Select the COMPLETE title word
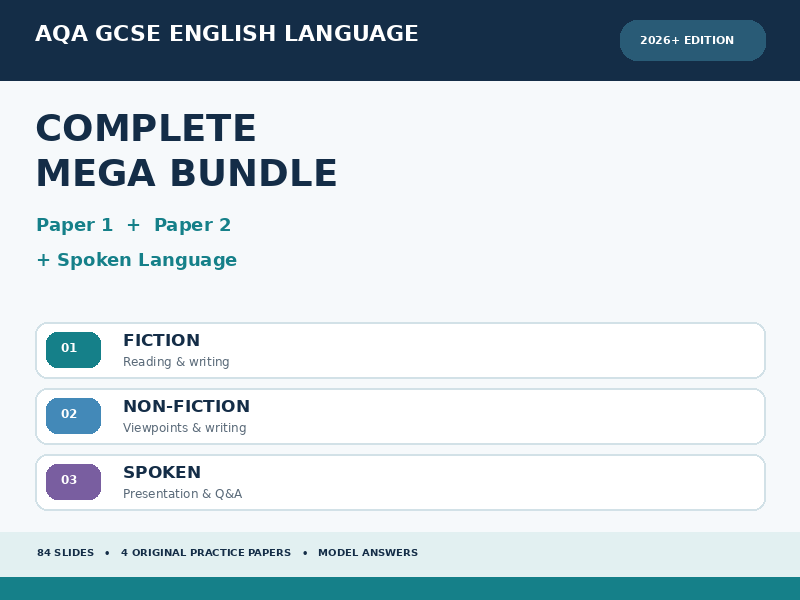Image resolution: width=800 pixels, height=600 pixels. 146,128
